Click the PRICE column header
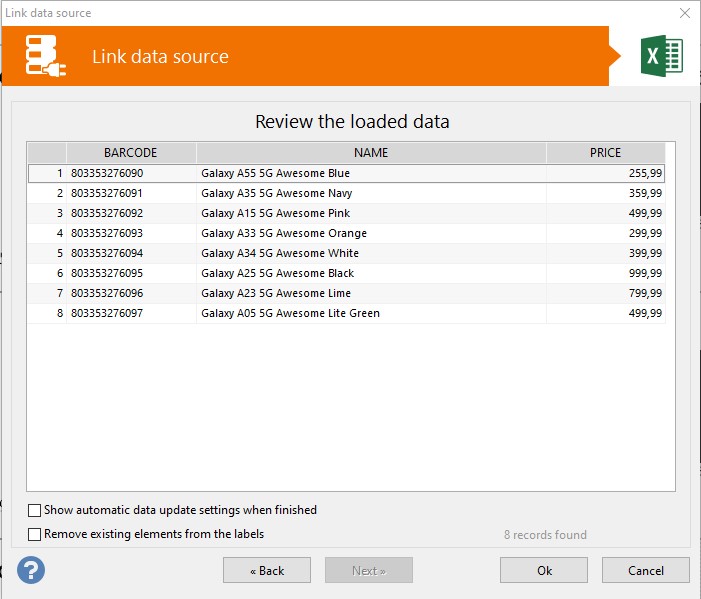Image resolution: width=701 pixels, height=599 pixels. (605, 153)
